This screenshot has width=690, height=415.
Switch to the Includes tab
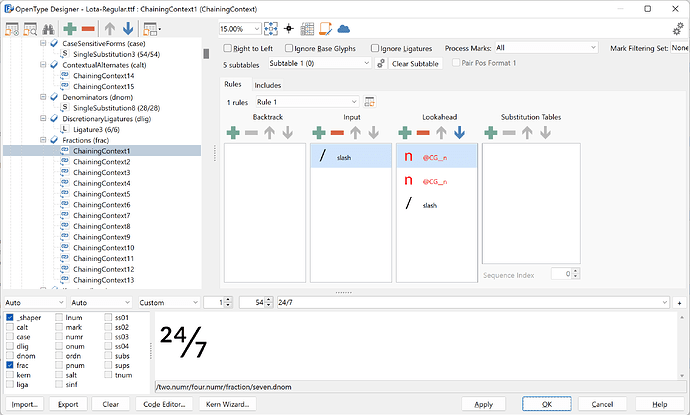(267, 86)
